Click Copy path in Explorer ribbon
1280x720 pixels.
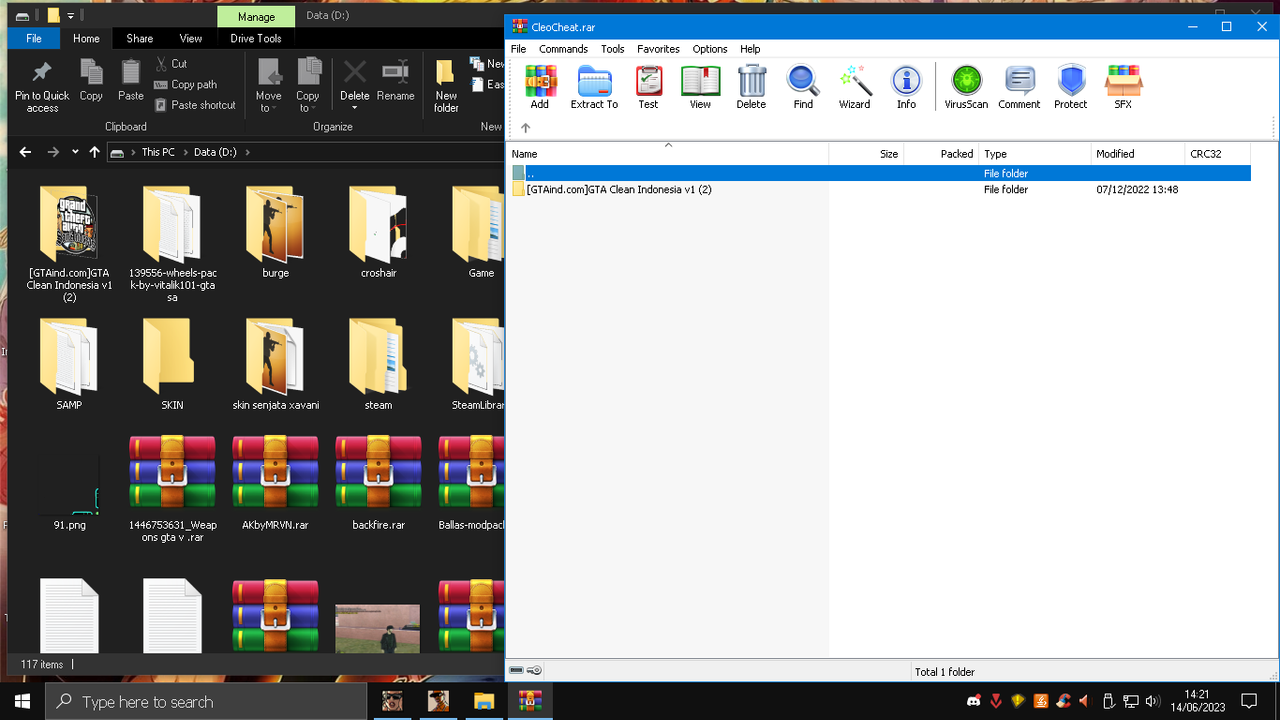pyautogui.click(x=186, y=85)
